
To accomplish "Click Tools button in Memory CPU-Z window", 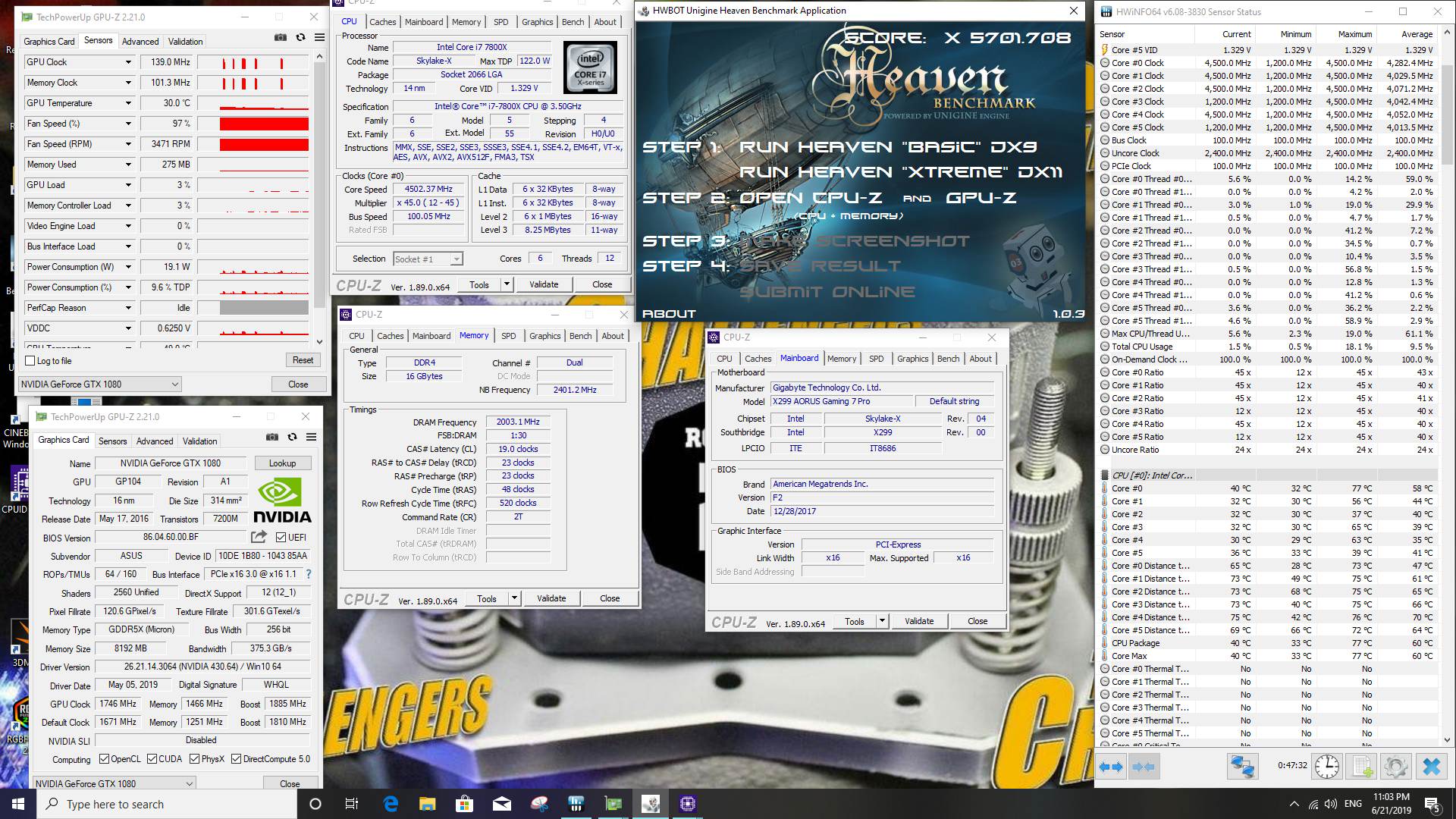I will click(487, 598).
